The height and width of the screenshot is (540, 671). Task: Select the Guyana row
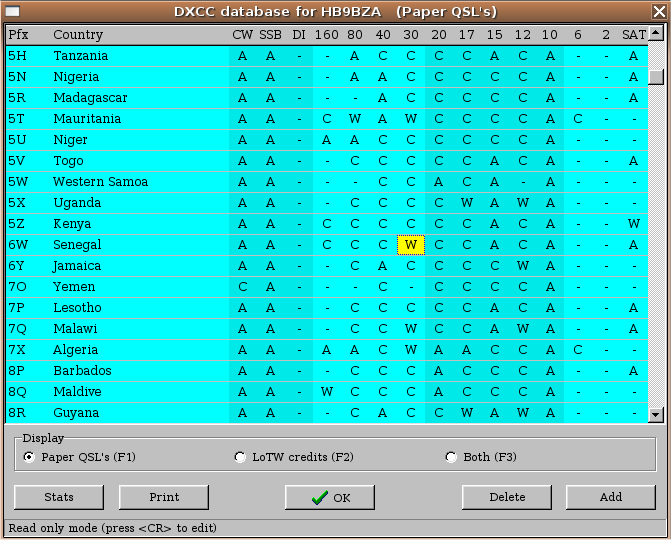(327, 412)
